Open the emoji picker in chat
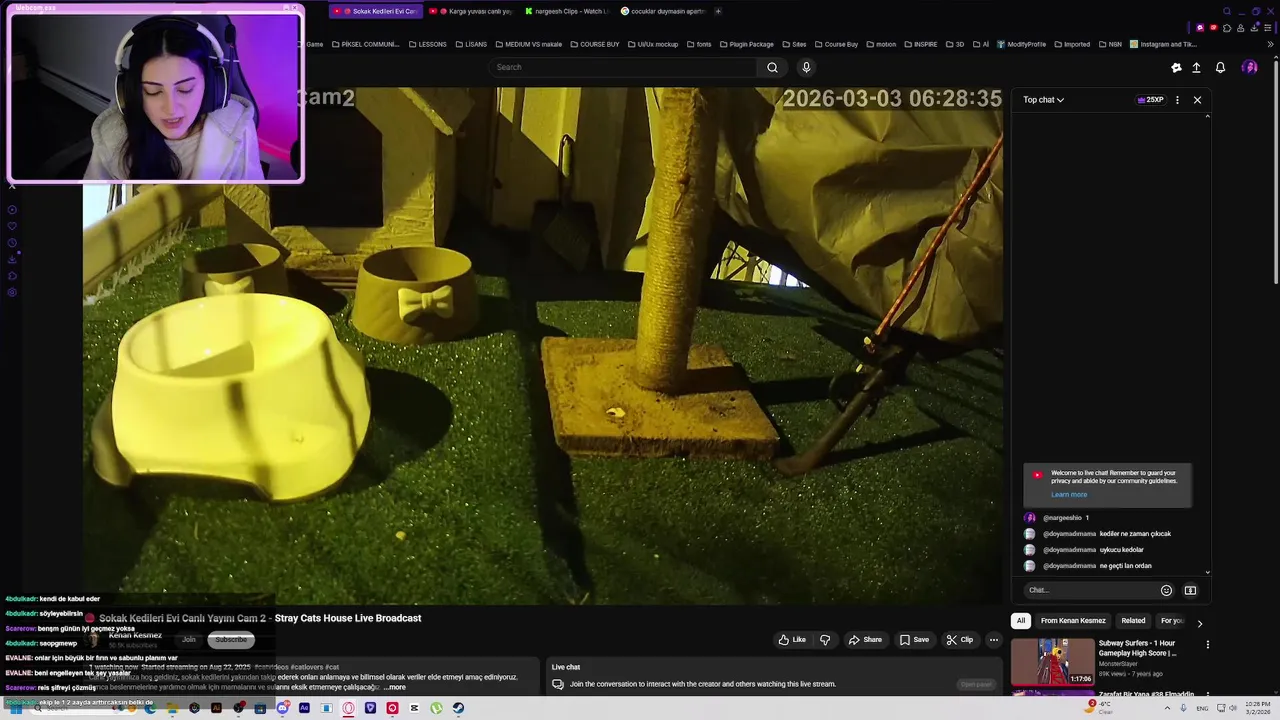The image size is (1280, 720). (x=1166, y=590)
